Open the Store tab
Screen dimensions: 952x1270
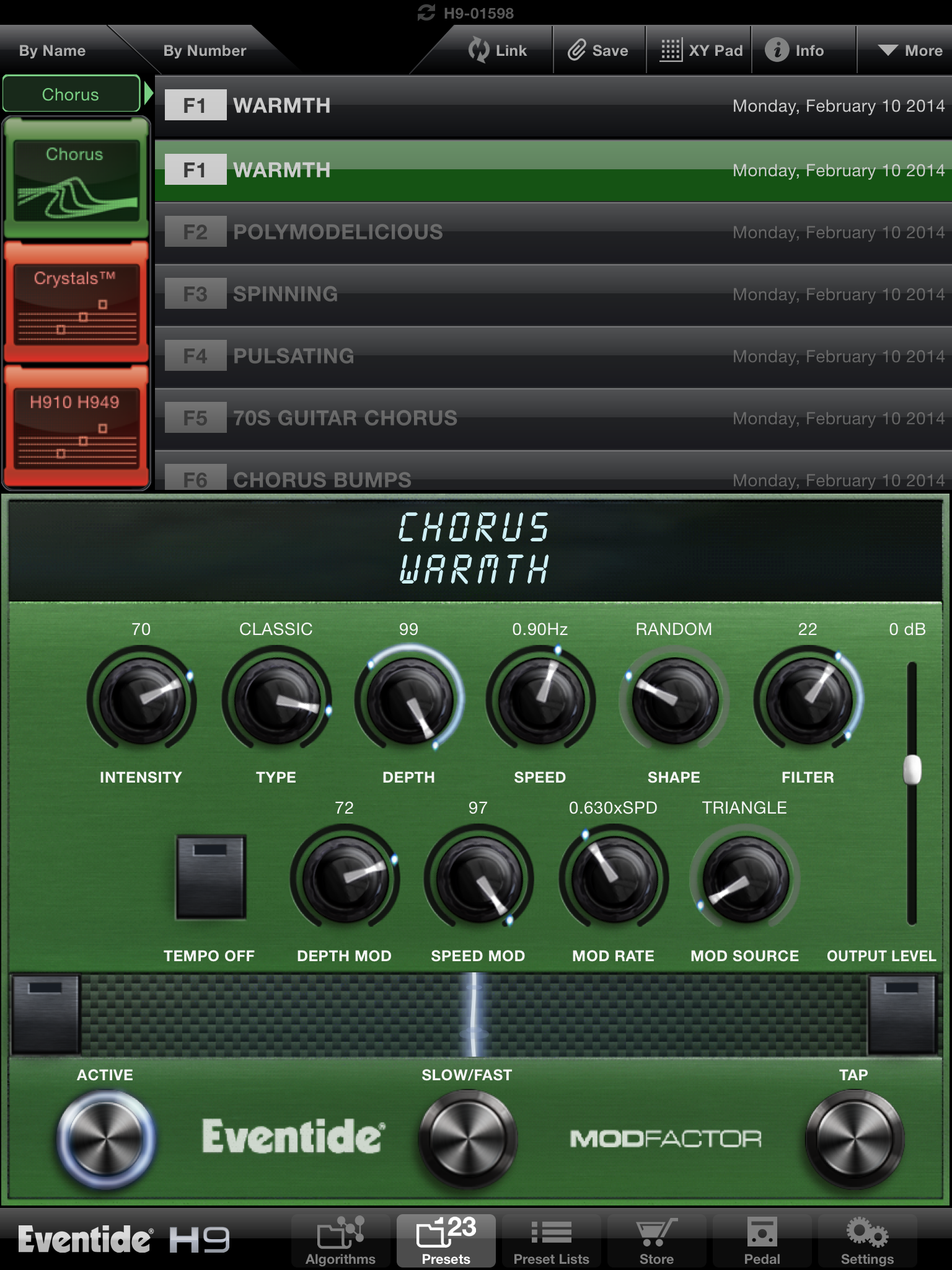657,1241
